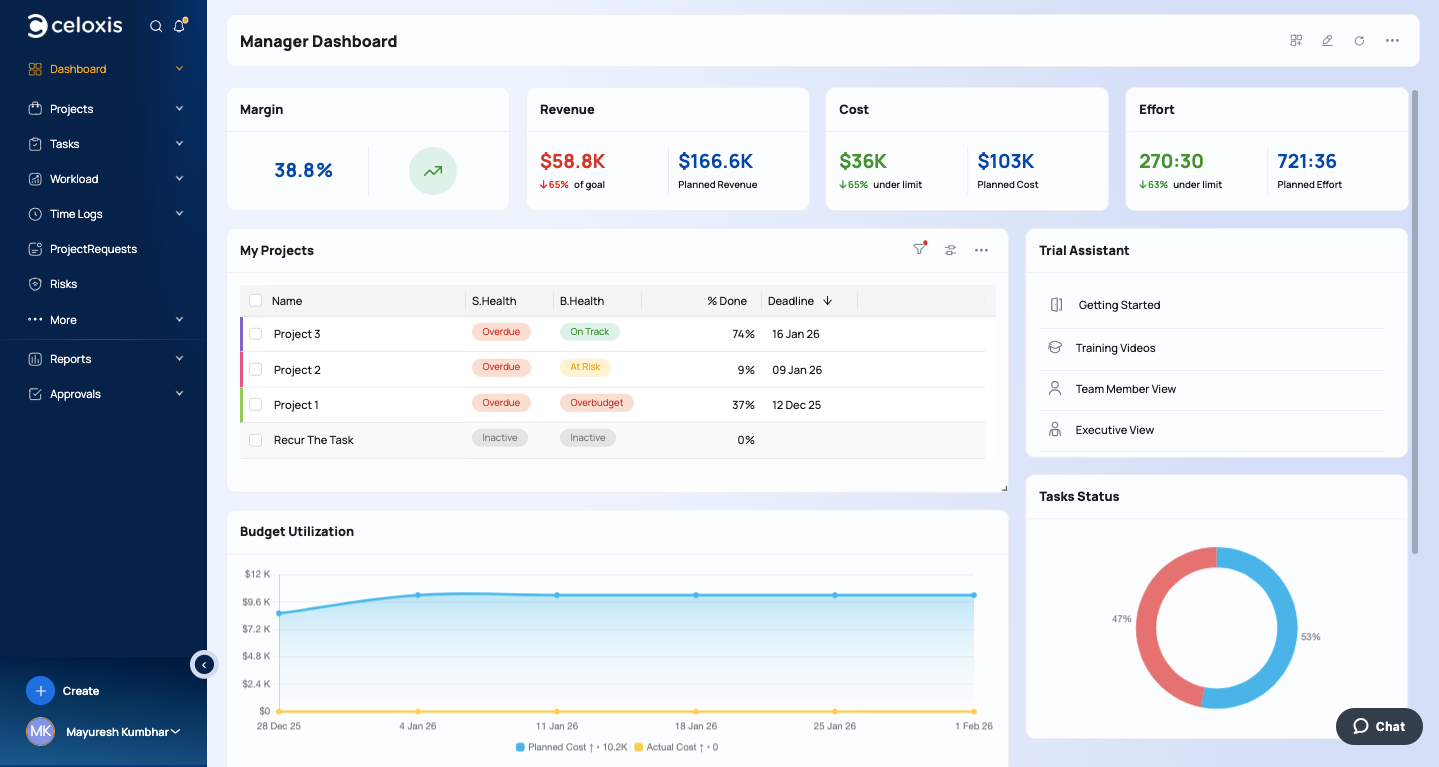Expand the Time Logs chevron
Screen dimensions: 1439x767
click(179, 214)
